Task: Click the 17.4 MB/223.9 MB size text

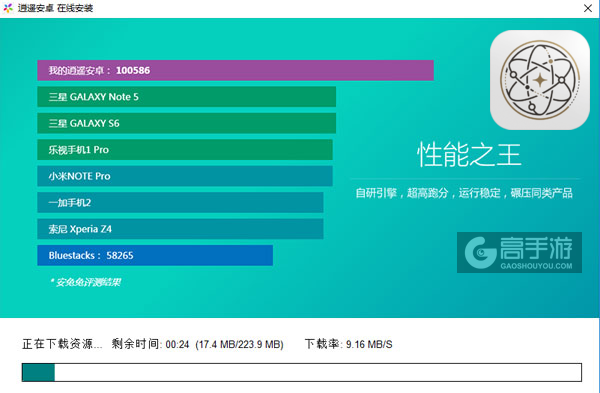Action: pyautogui.click(x=239, y=344)
